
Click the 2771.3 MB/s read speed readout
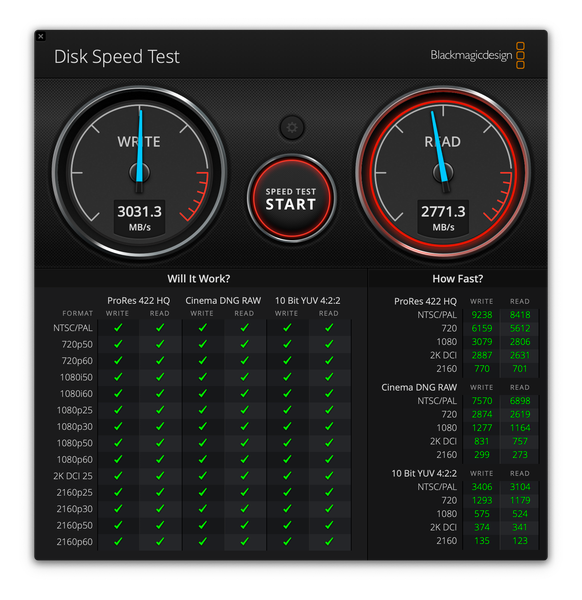pos(443,217)
